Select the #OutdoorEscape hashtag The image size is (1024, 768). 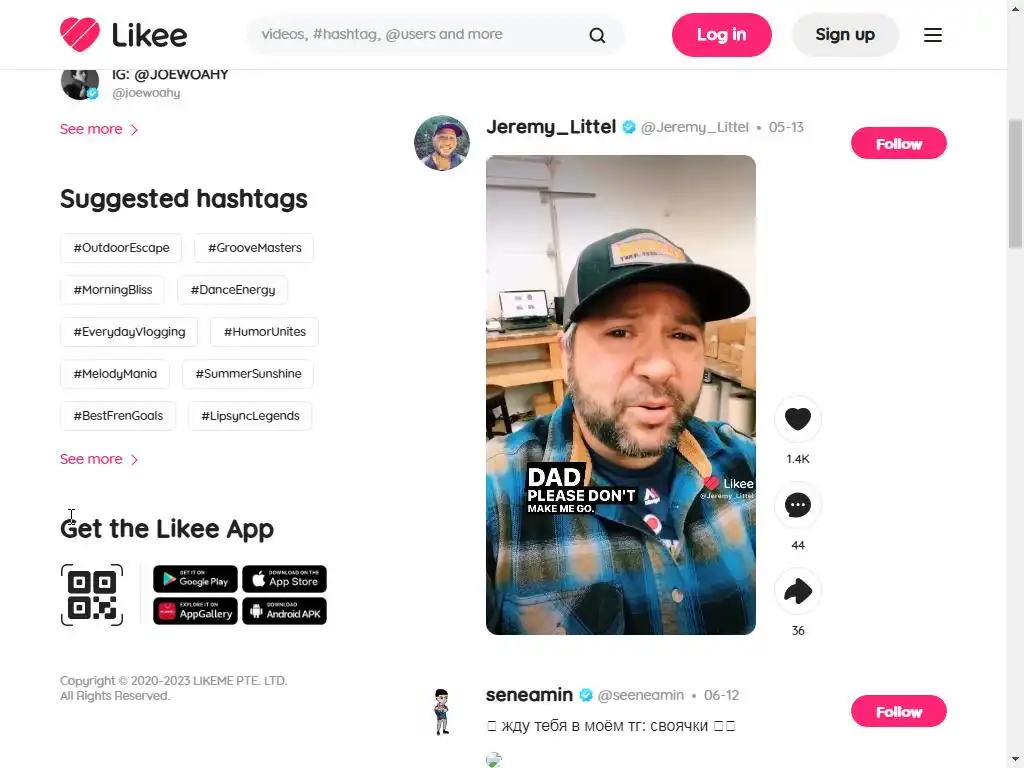pyautogui.click(x=121, y=248)
